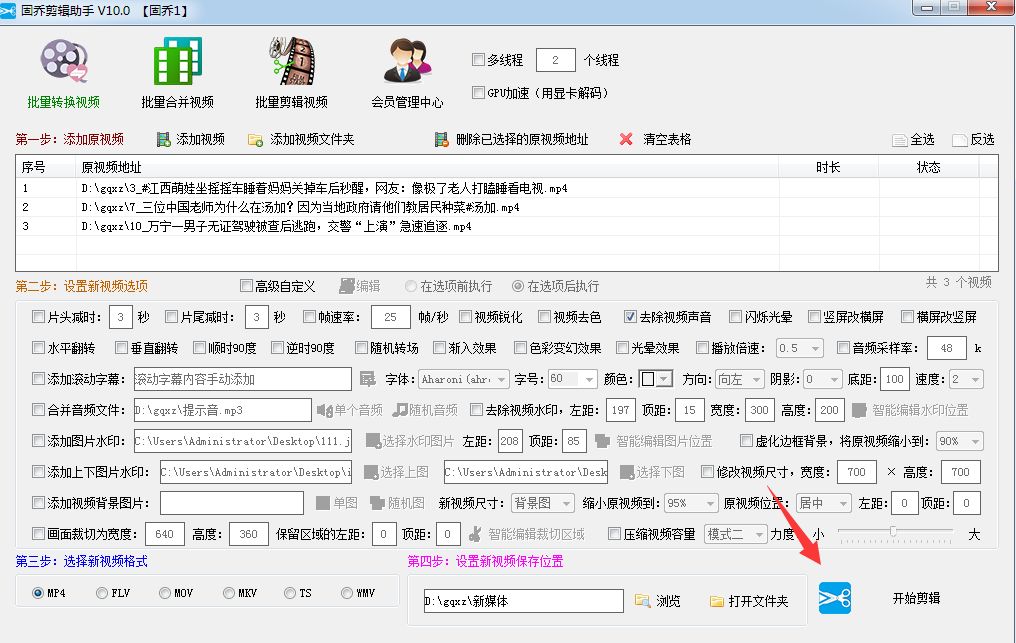
Task: Enable the 多线程 checkbox
Action: (x=478, y=60)
